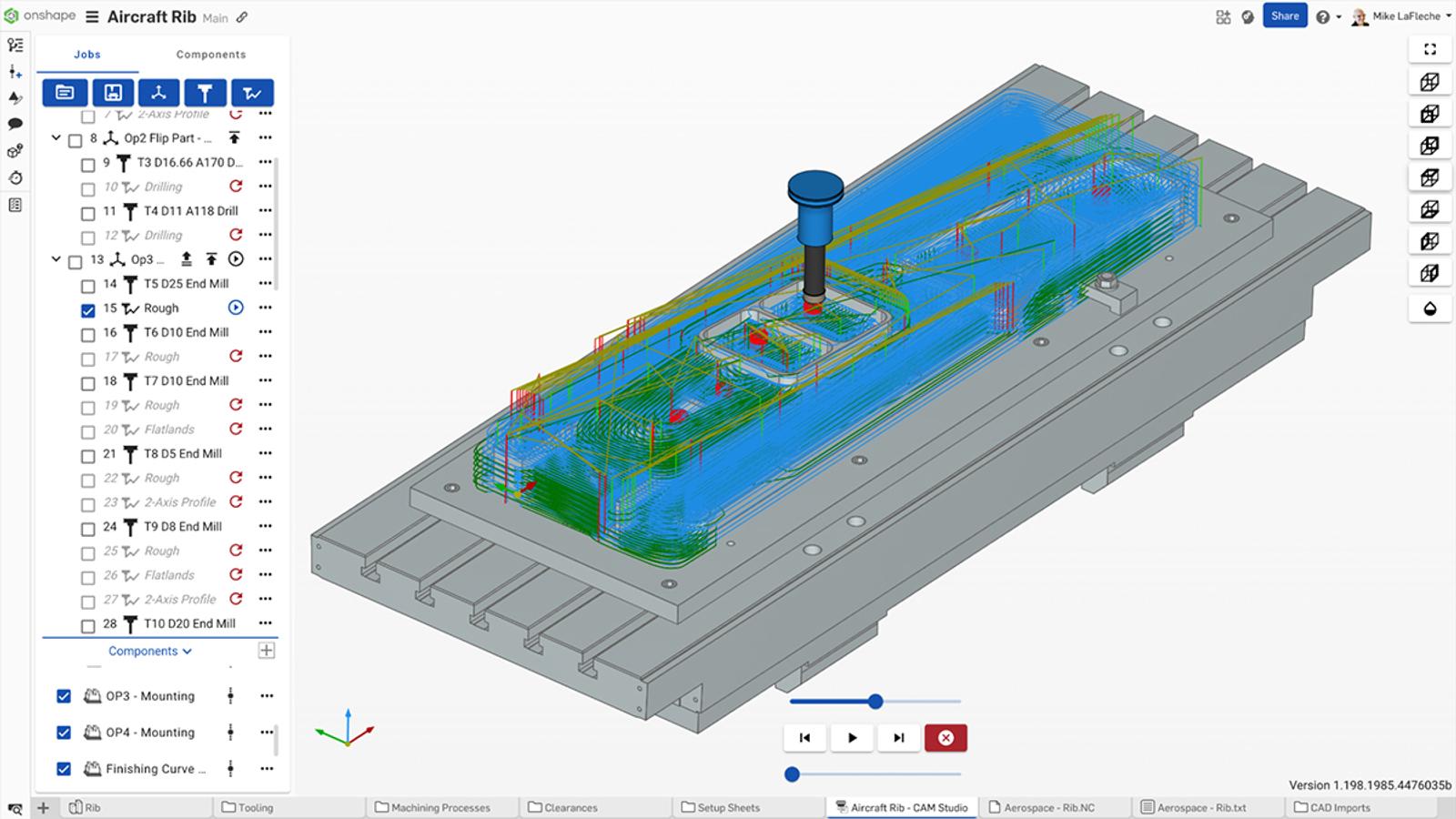Click the add toolpath icon in Jobs toolbar

(x=252, y=93)
